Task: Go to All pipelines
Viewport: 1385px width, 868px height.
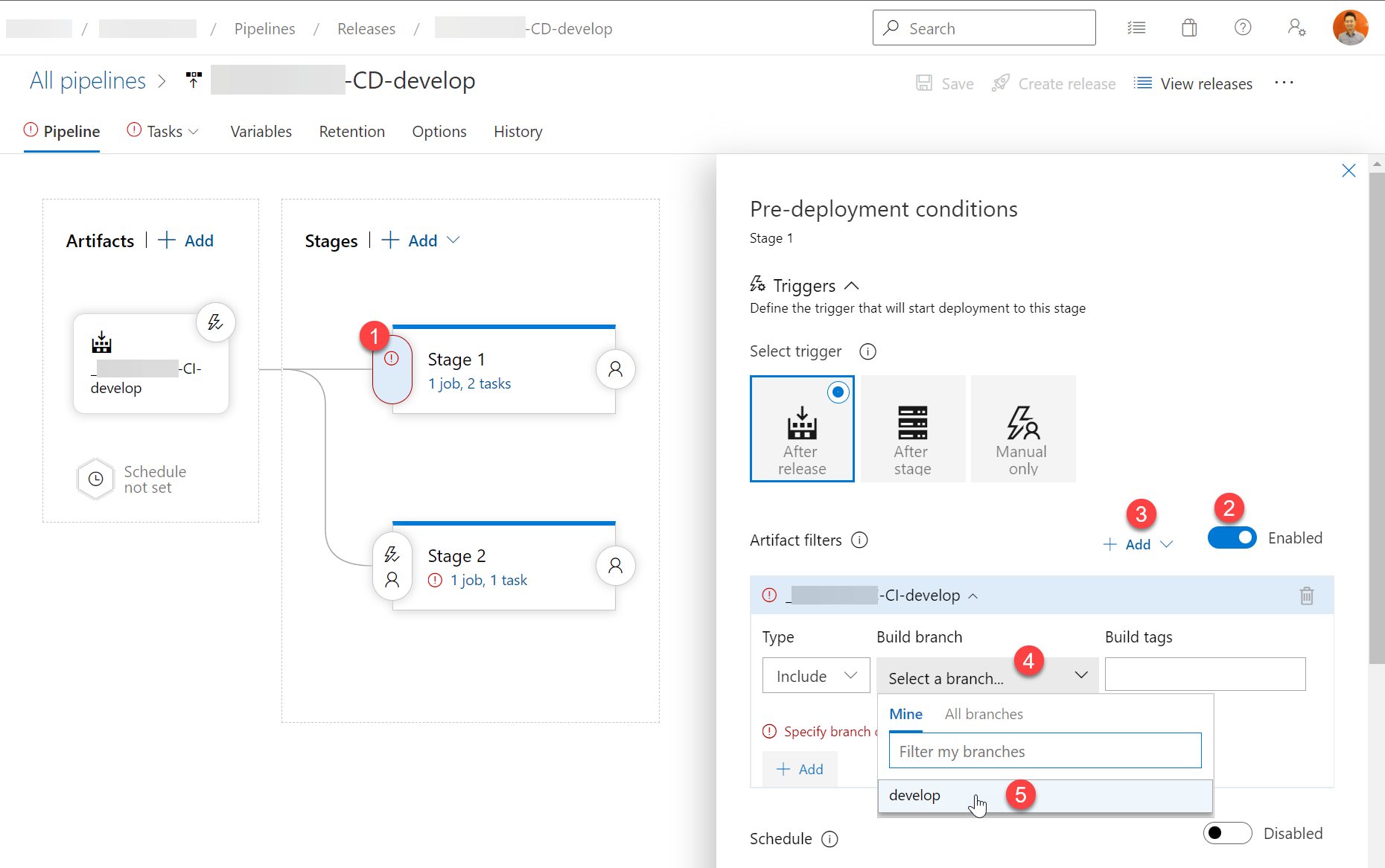Action: pos(88,80)
